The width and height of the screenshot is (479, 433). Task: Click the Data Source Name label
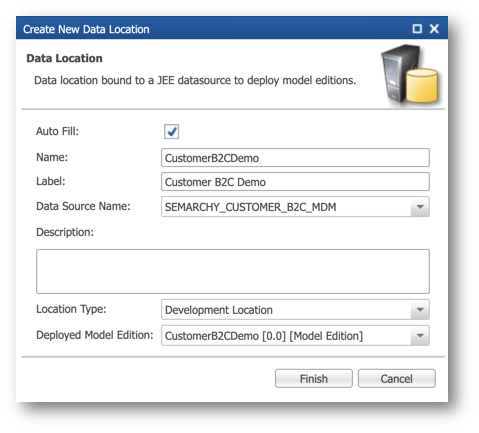(83, 206)
